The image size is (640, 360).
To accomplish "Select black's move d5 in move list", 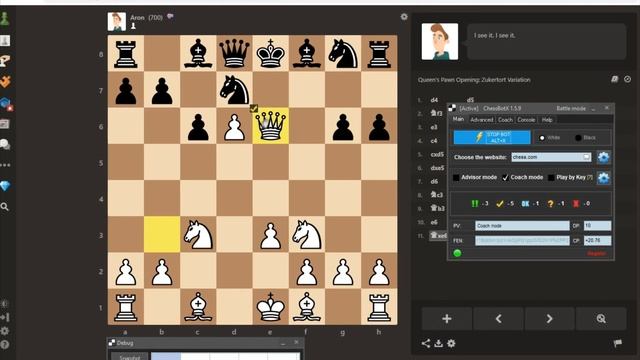I will tap(470, 100).
